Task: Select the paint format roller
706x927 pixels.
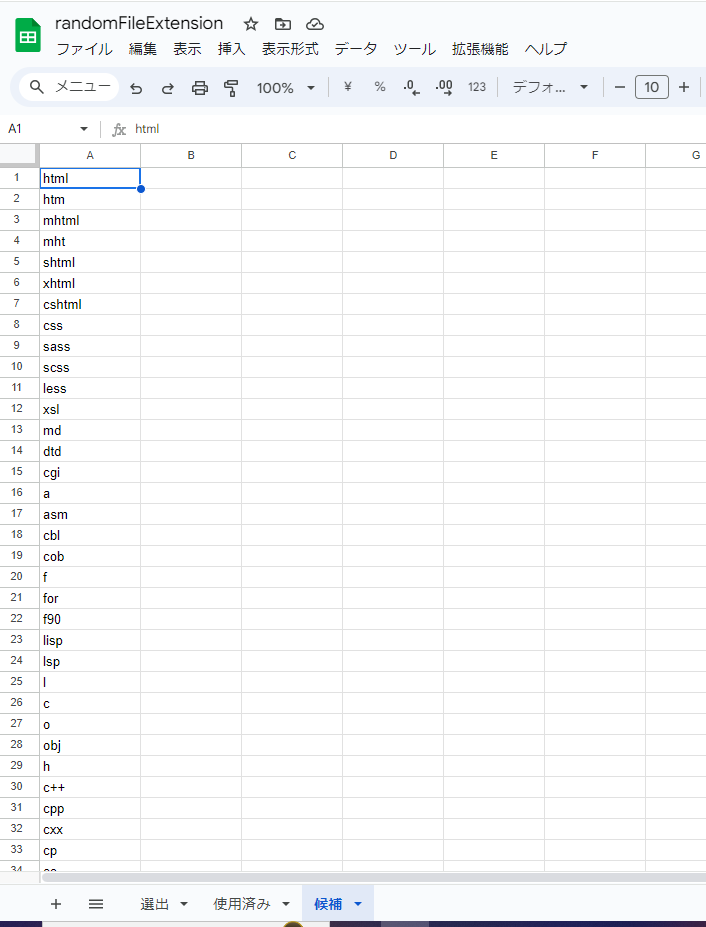Action: [231, 88]
